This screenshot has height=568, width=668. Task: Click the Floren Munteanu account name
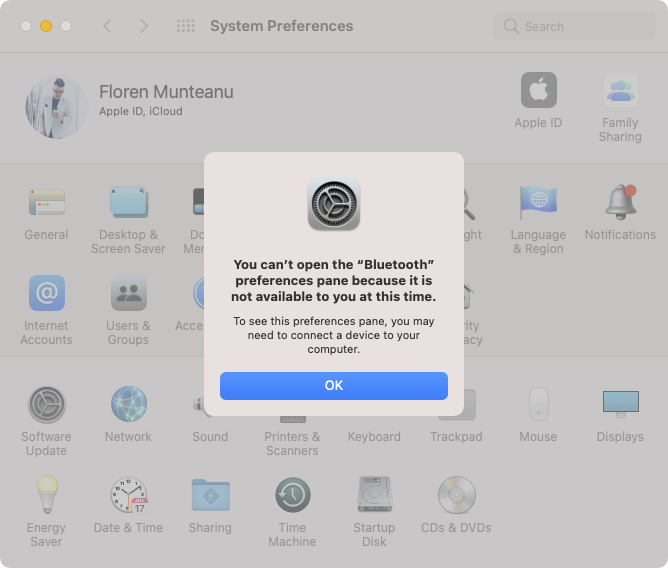point(166,92)
